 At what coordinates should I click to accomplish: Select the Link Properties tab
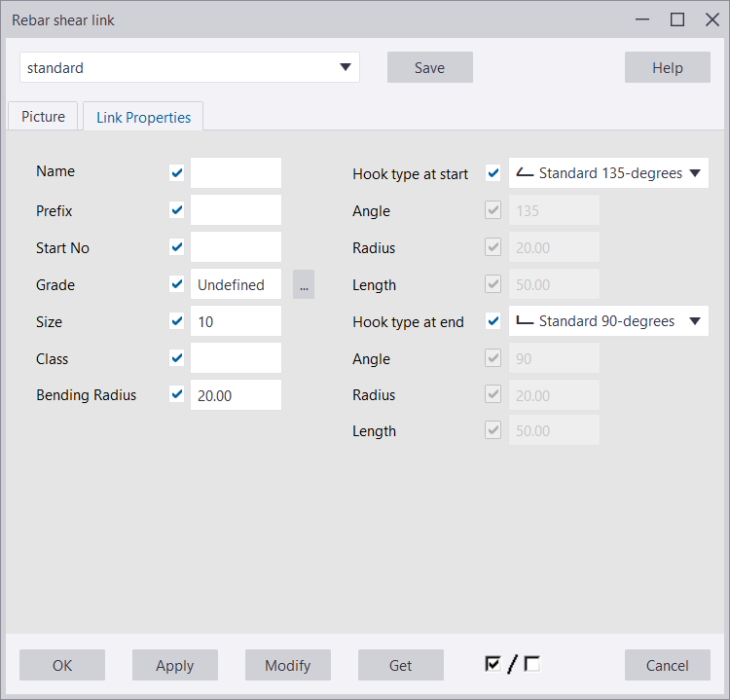pyautogui.click(x=143, y=117)
